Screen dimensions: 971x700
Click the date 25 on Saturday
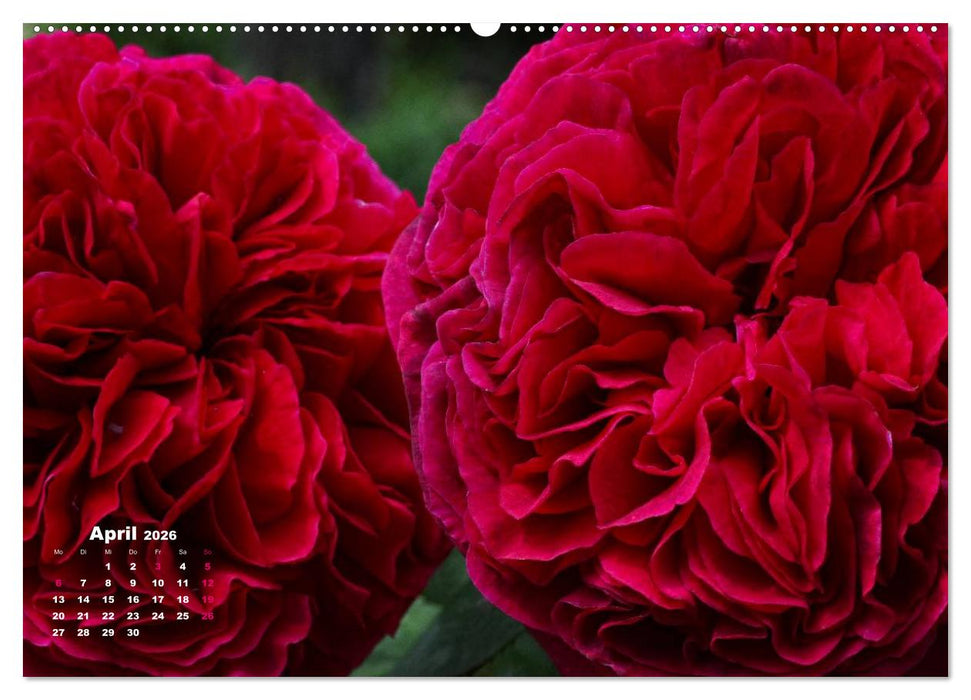click(x=182, y=616)
